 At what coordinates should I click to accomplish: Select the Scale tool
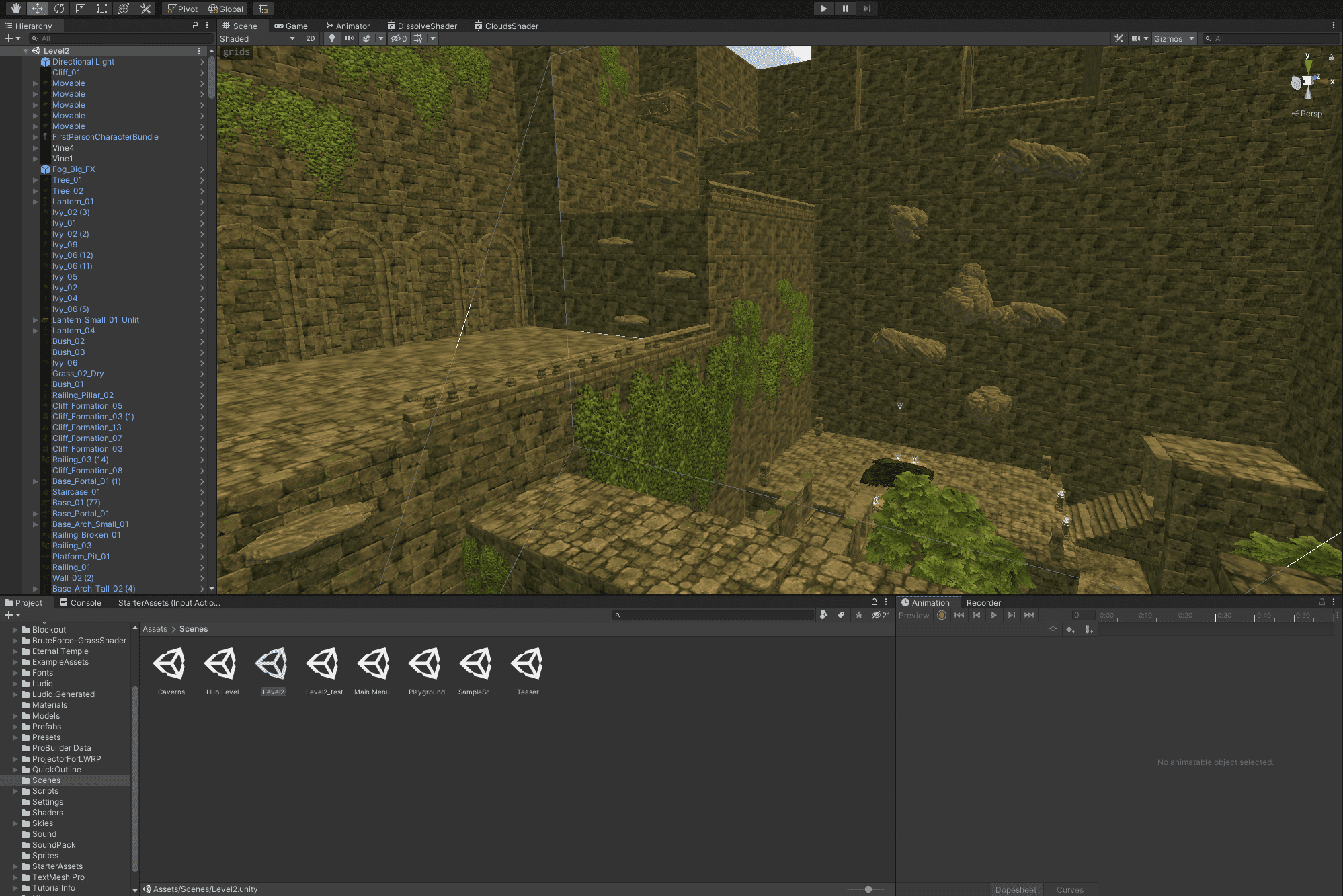81,9
